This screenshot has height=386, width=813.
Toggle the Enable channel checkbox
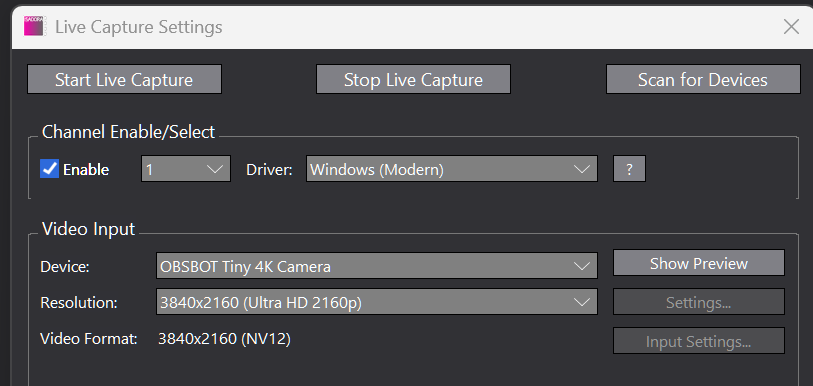point(49,169)
